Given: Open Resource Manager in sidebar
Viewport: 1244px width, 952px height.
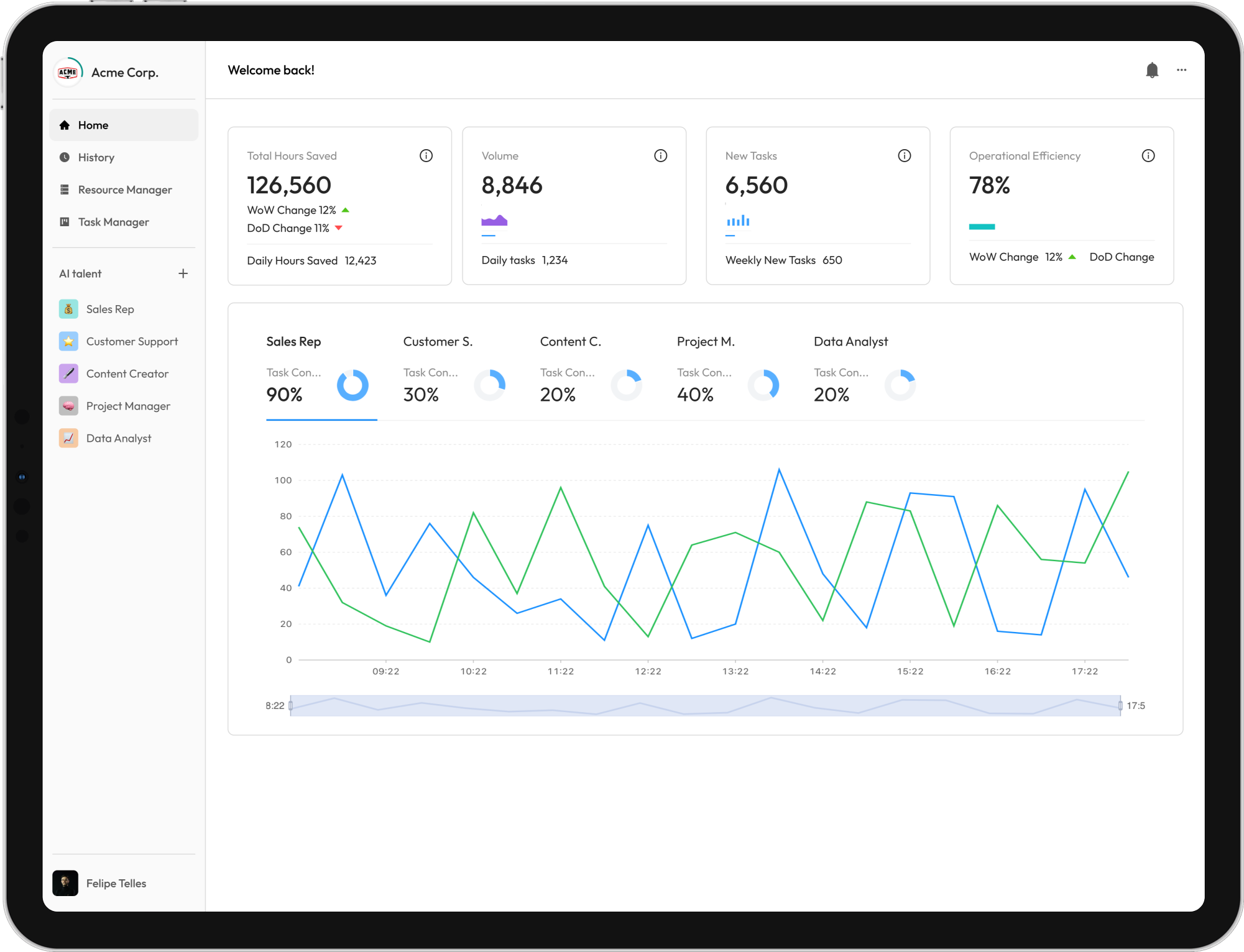Looking at the screenshot, I should point(124,190).
